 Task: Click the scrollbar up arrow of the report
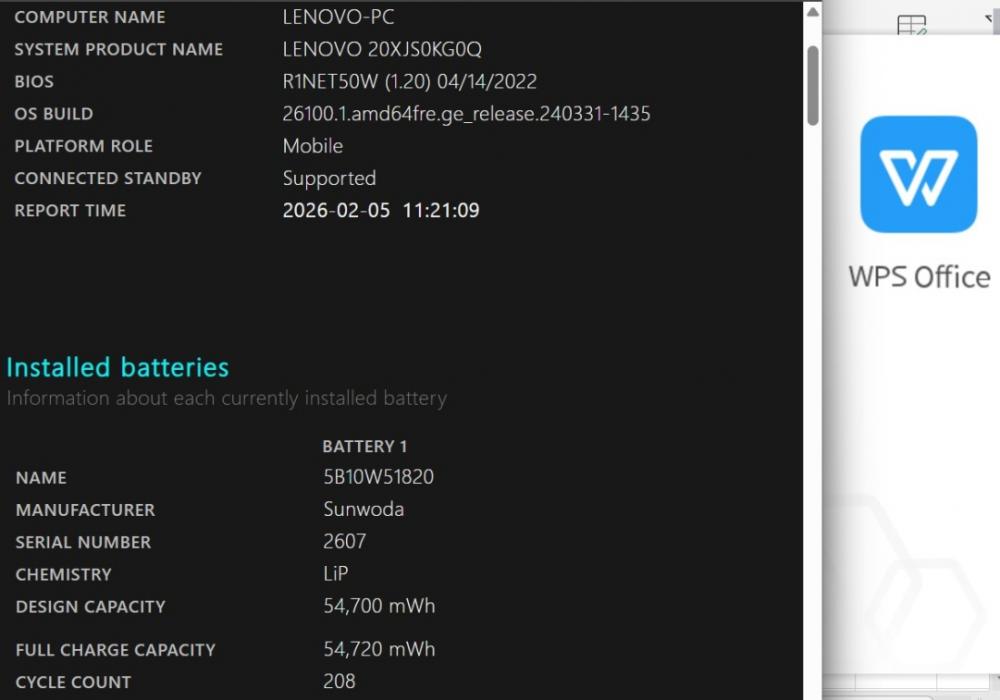pos(812,12)
